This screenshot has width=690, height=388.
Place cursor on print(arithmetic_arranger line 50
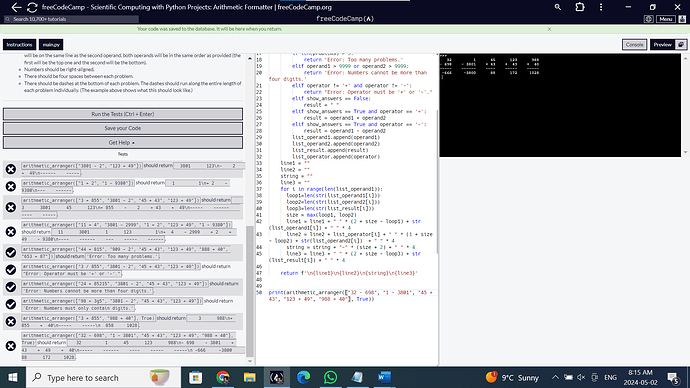(351, 296)
